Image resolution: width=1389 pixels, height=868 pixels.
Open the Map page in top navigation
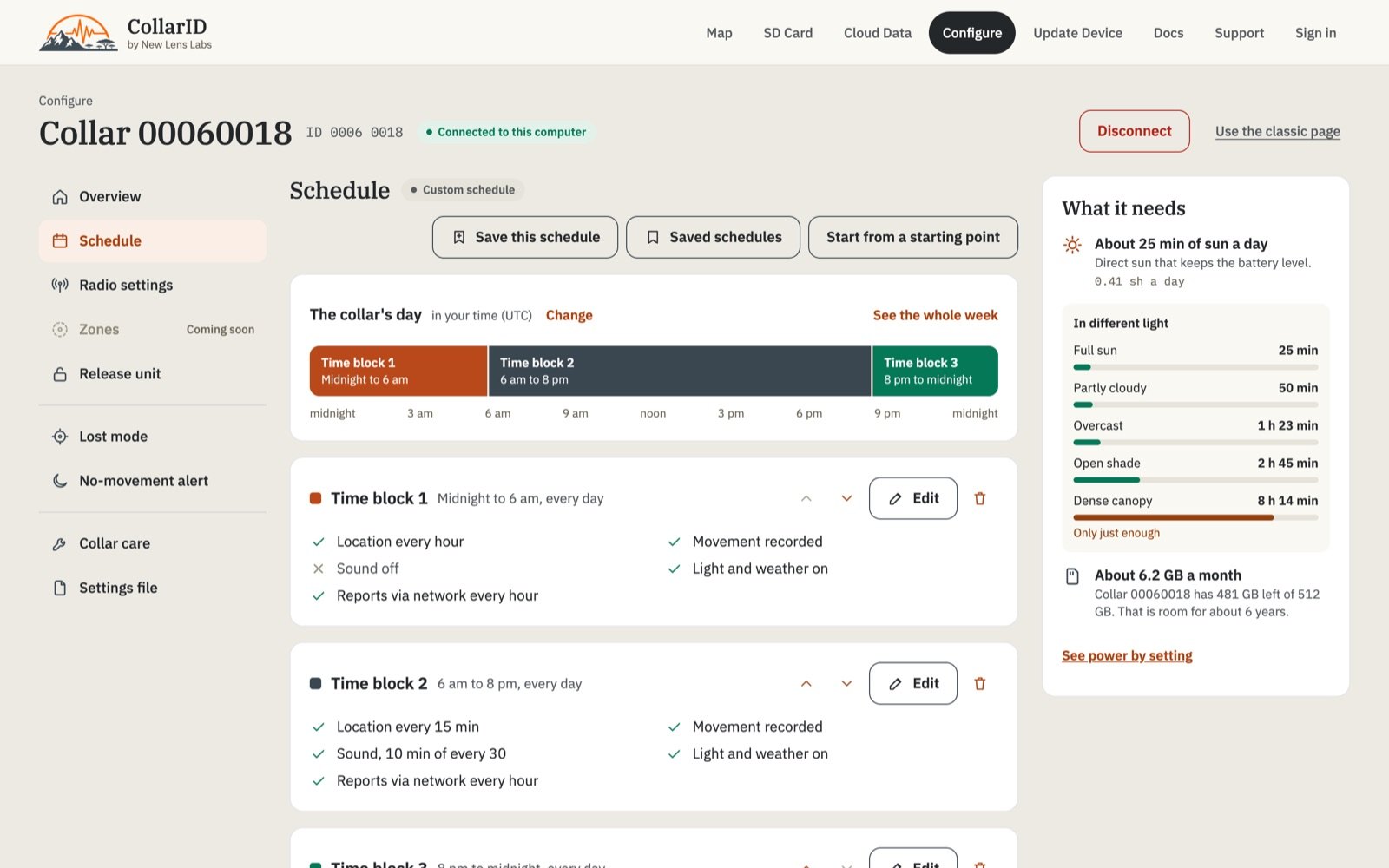tap(719, 33)
